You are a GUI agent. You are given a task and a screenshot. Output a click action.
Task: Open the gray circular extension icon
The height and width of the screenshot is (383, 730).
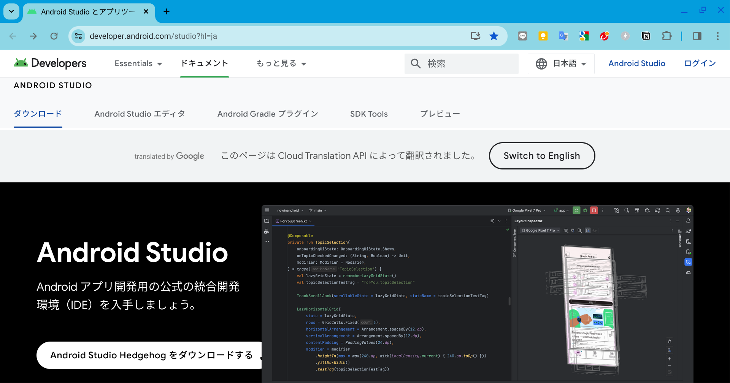[x=625, y=36]
